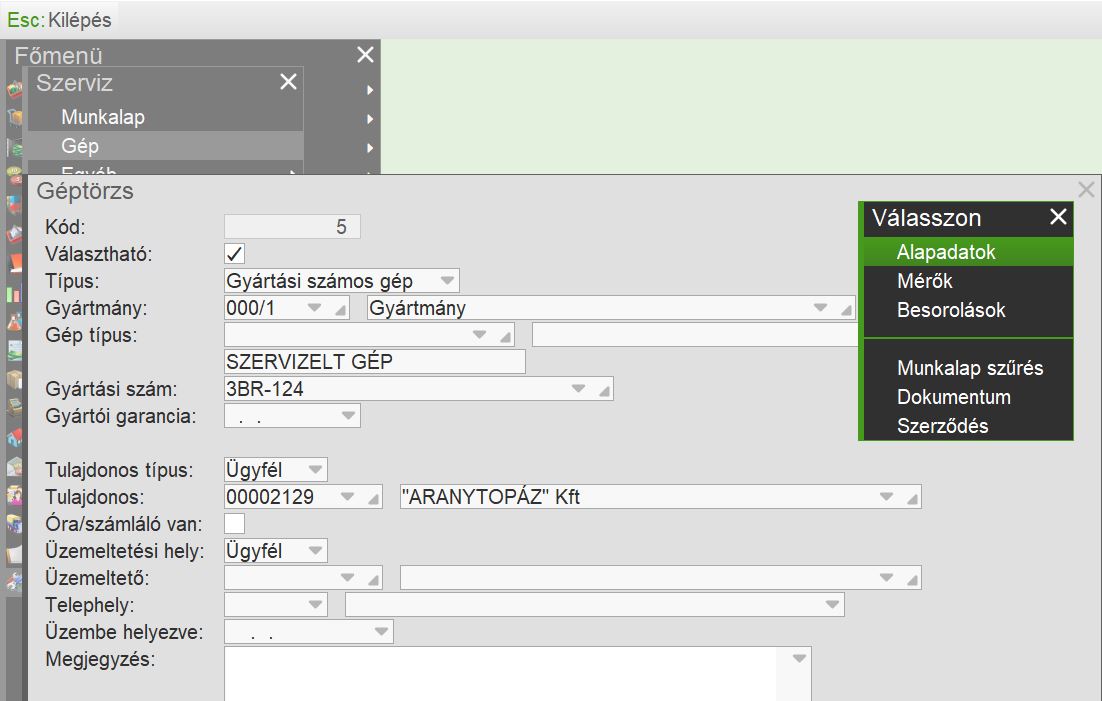The image size is (1102, 701).
Task: Close the Válasszon popup with its X
Action: click(1058, 217)
